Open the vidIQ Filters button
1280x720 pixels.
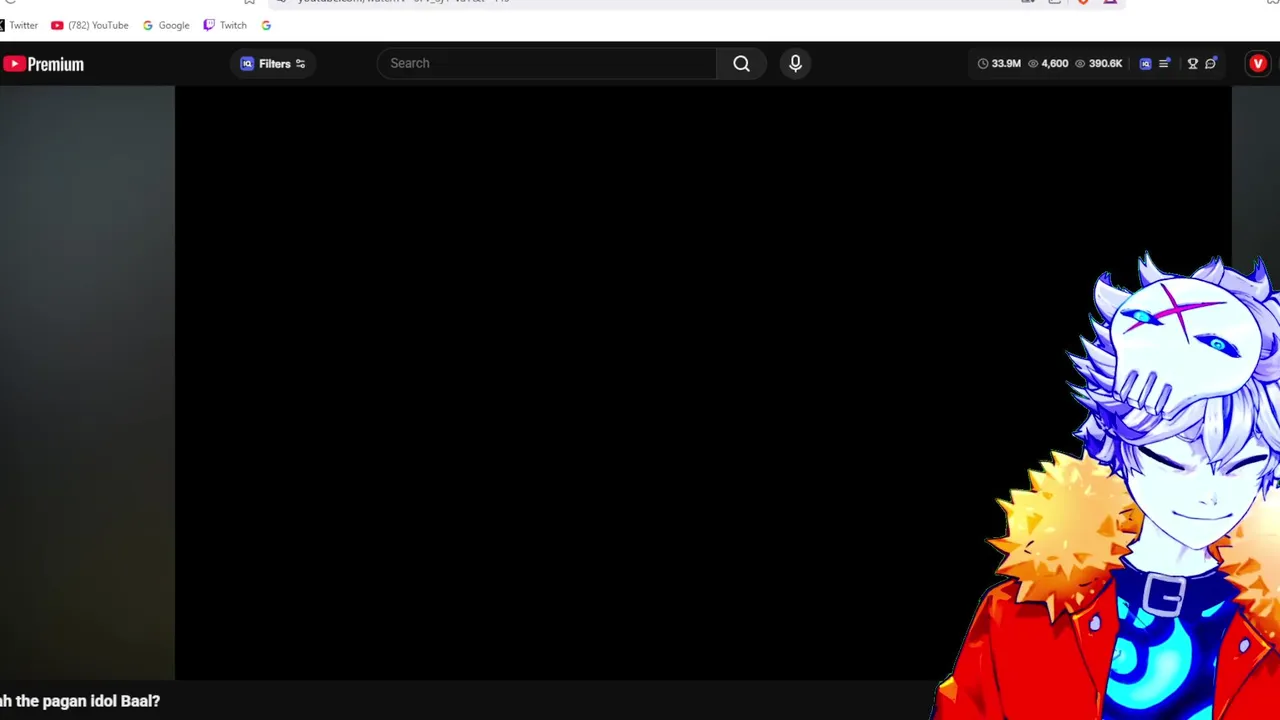(273, 63)
